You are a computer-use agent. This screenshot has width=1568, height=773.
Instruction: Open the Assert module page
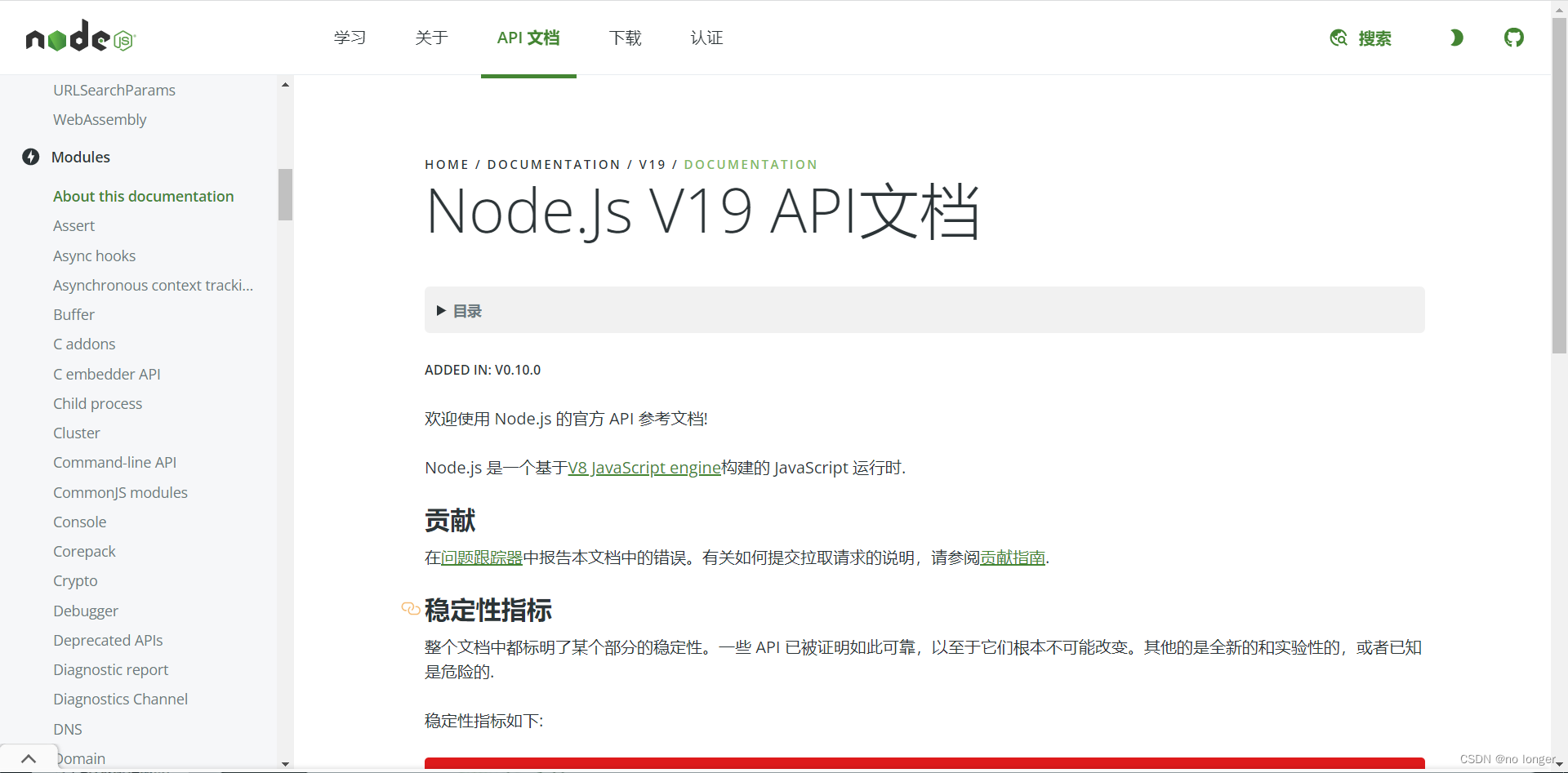[73, 225]
